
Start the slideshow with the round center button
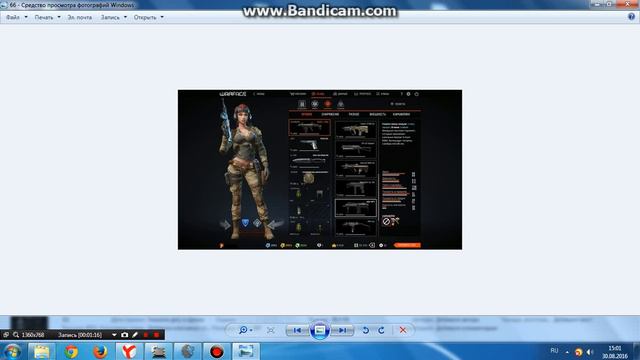tap(320, 330)
